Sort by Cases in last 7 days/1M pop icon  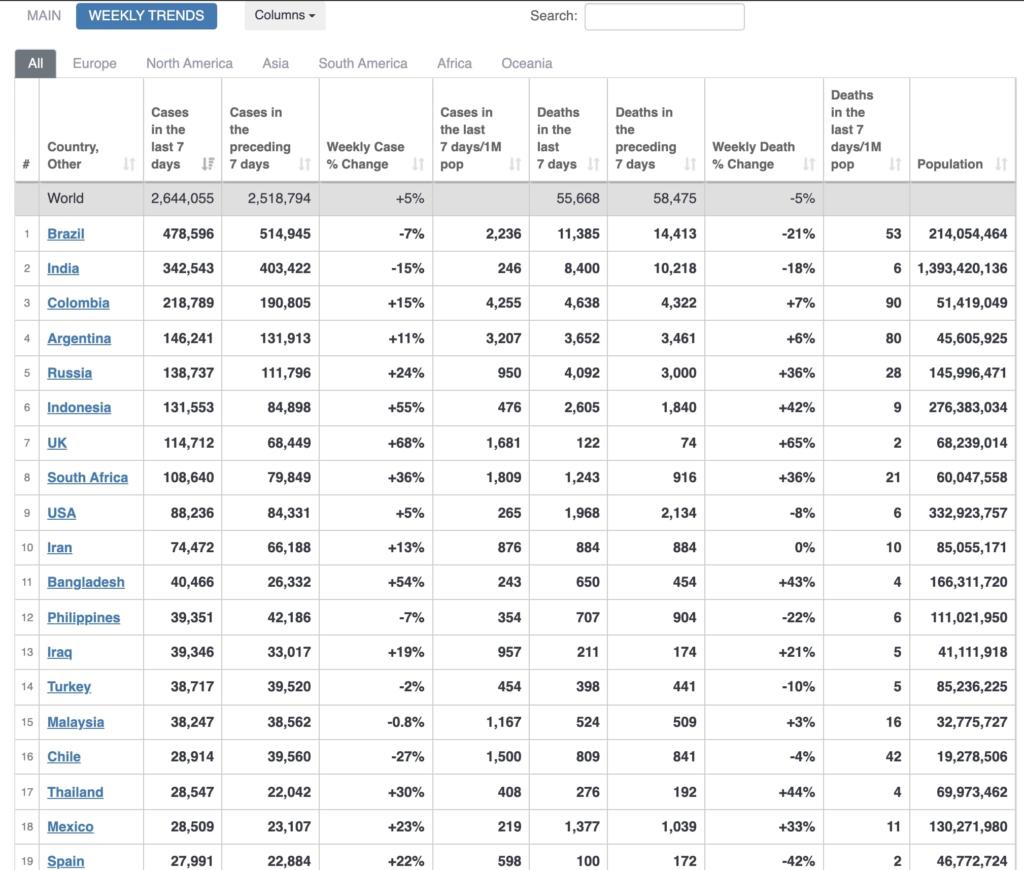(515, 164)
